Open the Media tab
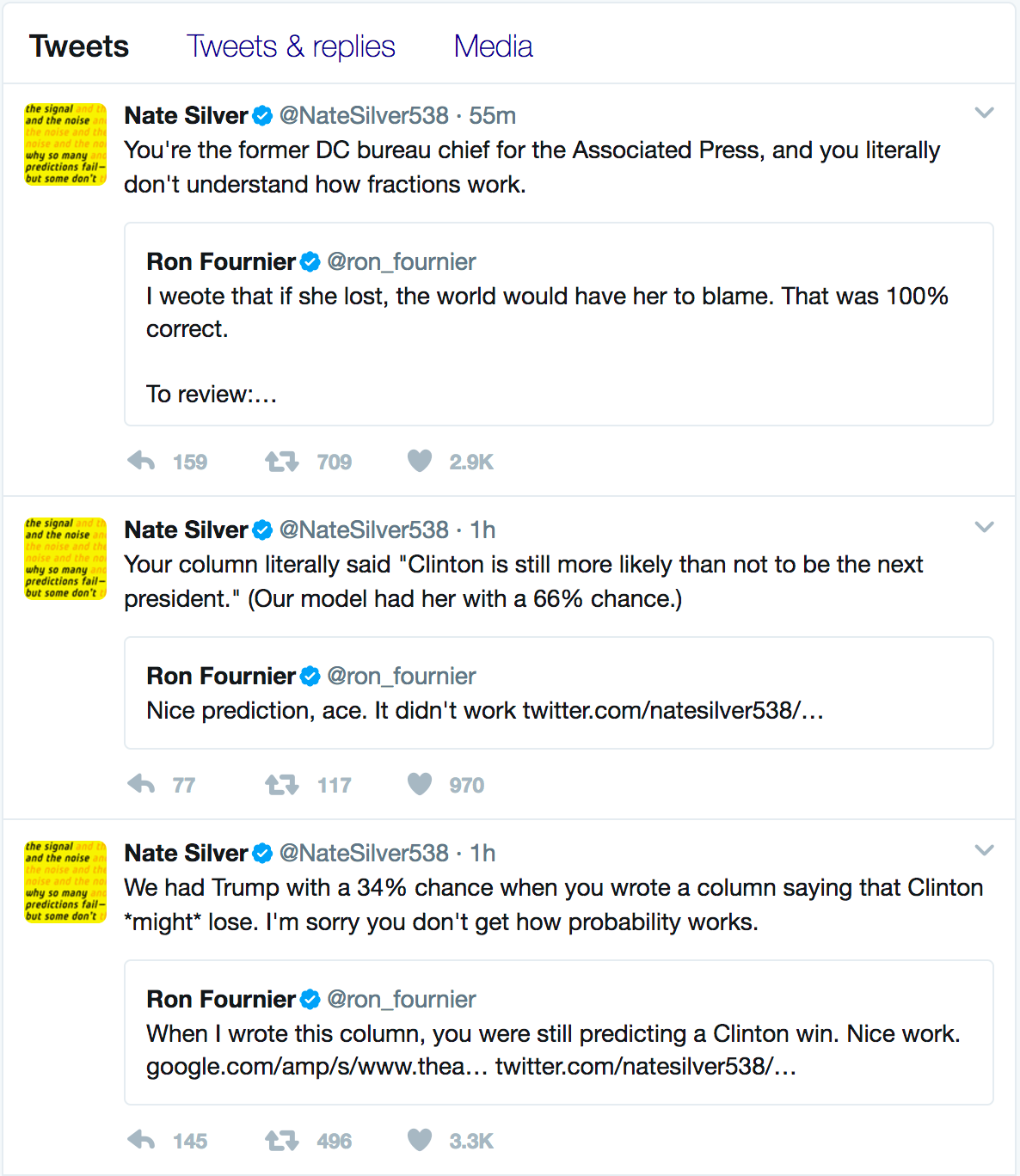This screenshot has width=1020, height=1176. pos(493,46)
